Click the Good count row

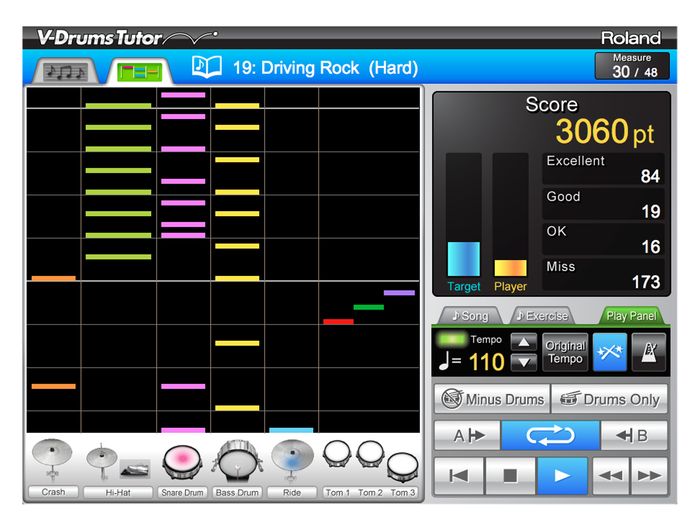[603, 204]
